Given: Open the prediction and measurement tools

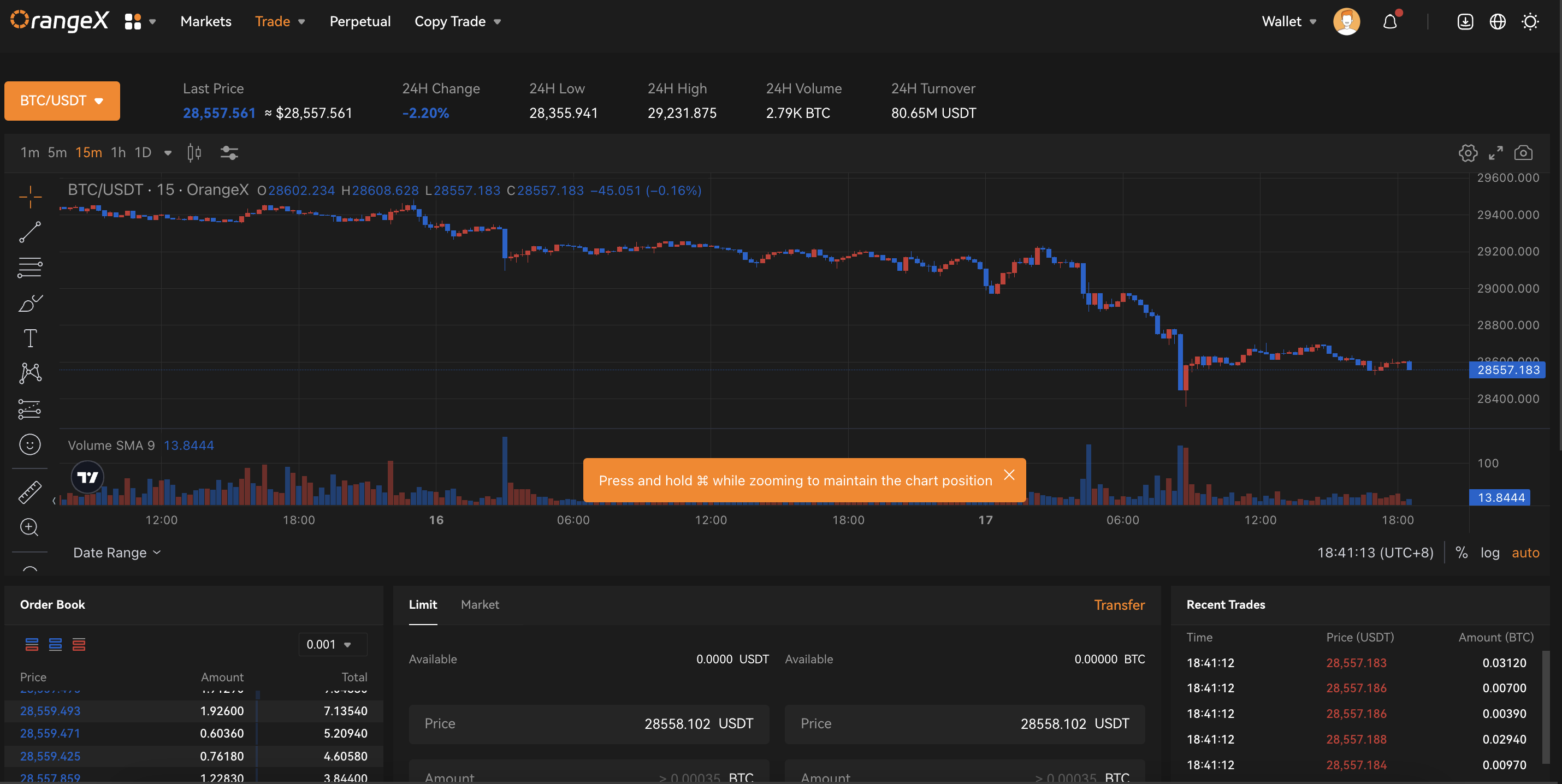Looking at the screenshot, I should point(29,409).
